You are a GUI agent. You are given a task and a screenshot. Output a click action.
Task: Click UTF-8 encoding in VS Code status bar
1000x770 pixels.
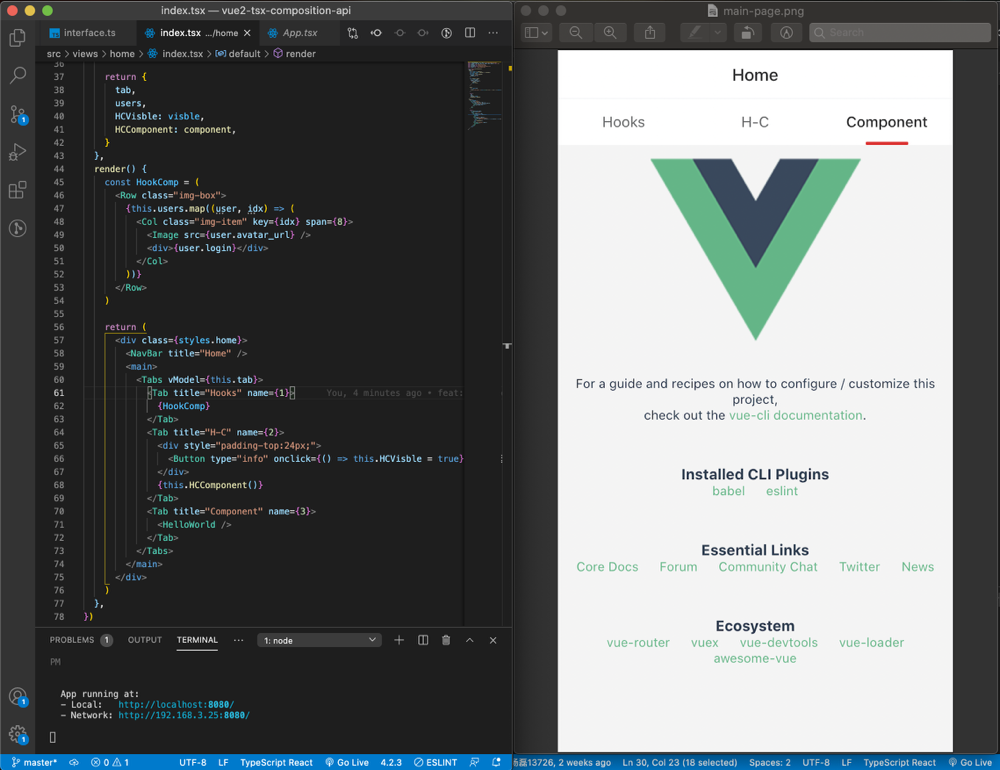click(x=193, y=762)
